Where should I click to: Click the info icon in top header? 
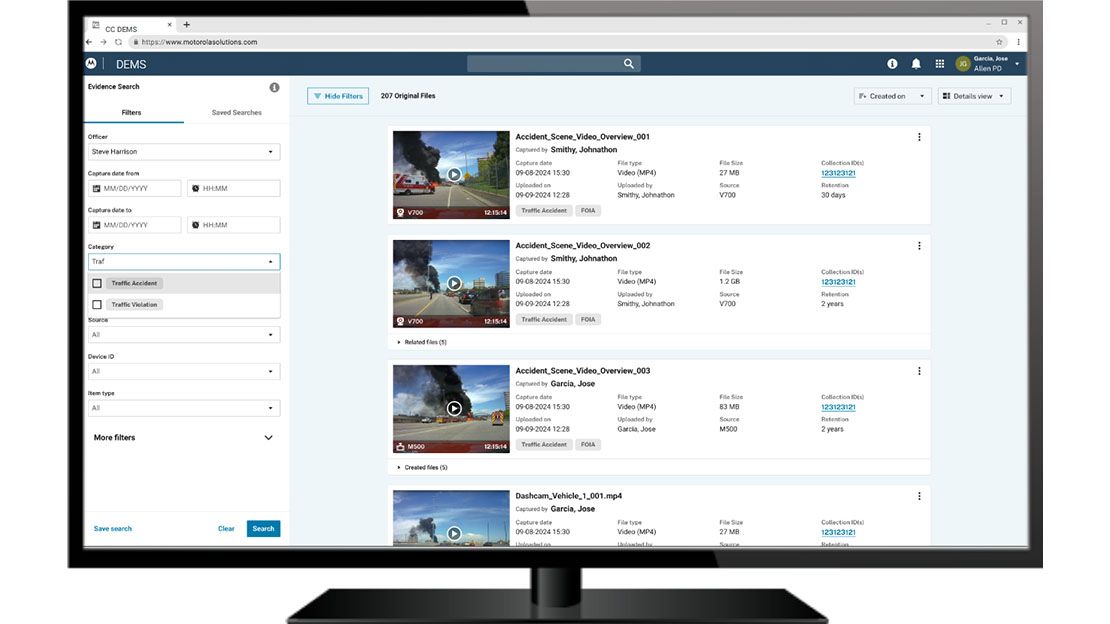click(892, 64)
